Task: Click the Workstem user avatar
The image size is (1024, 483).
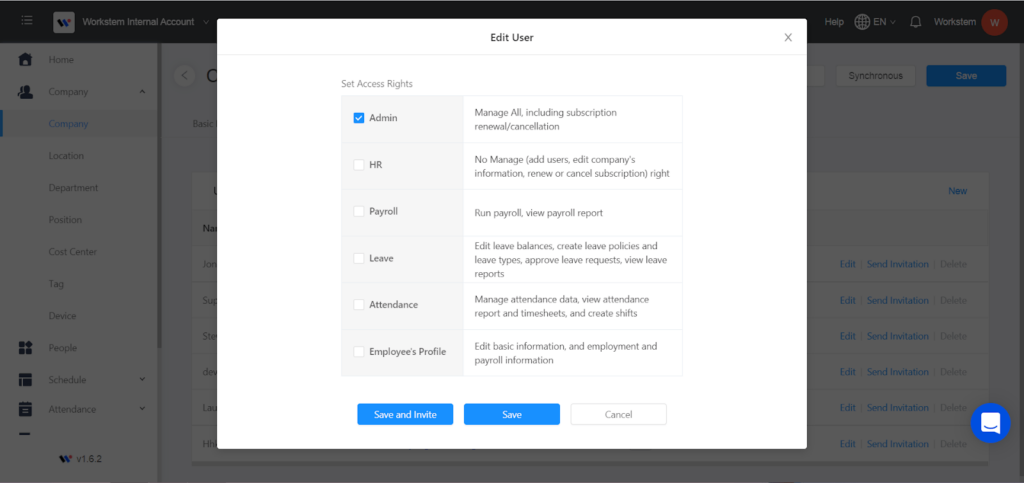Action: pos(994,22)
